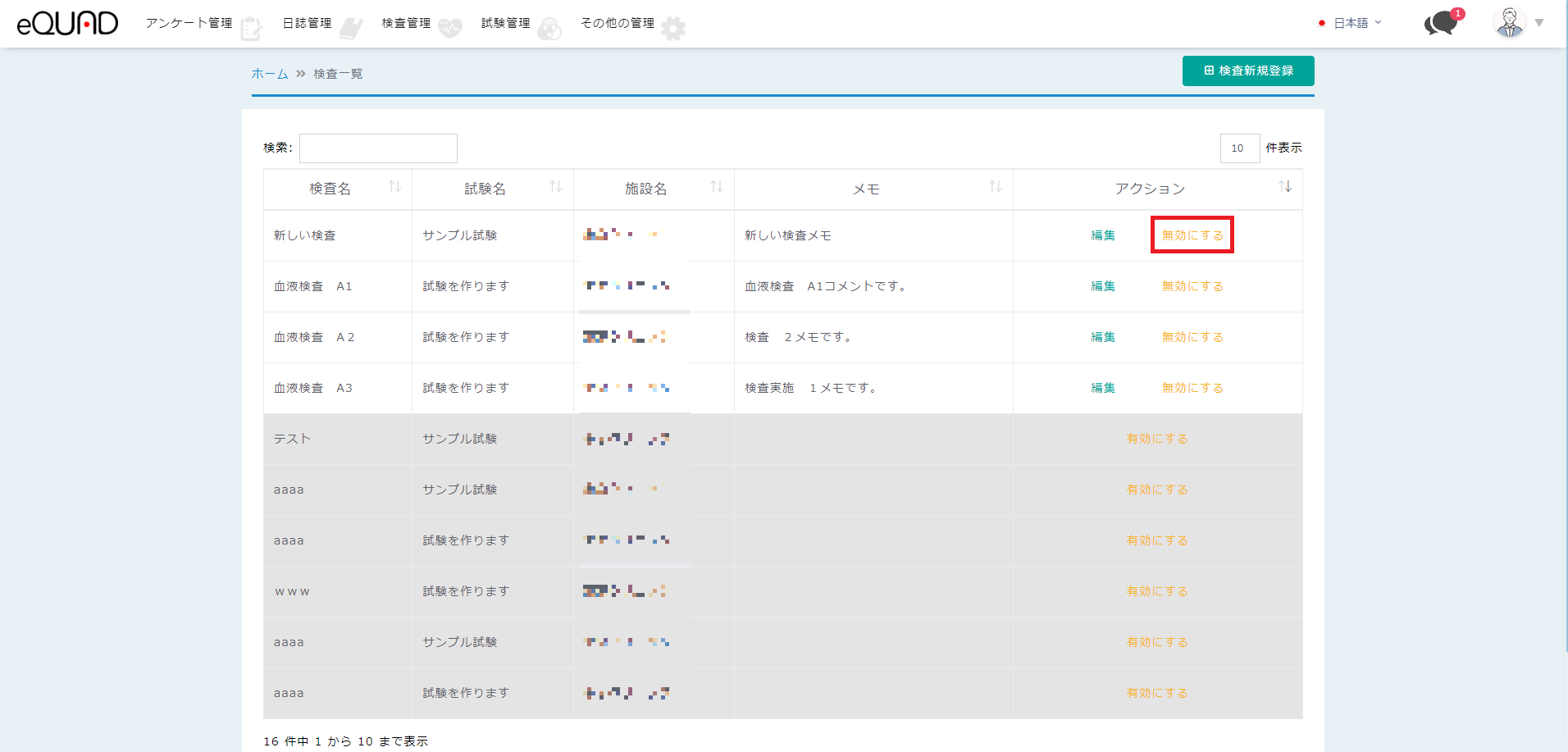Sort by 試験名 column arrows
This screenshot has height=752, width=1568.
point(555,188)
